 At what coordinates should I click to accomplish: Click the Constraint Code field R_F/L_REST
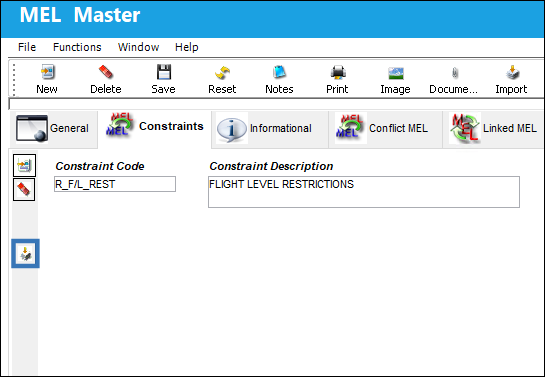pyautogui.click(x=115, y=184)
